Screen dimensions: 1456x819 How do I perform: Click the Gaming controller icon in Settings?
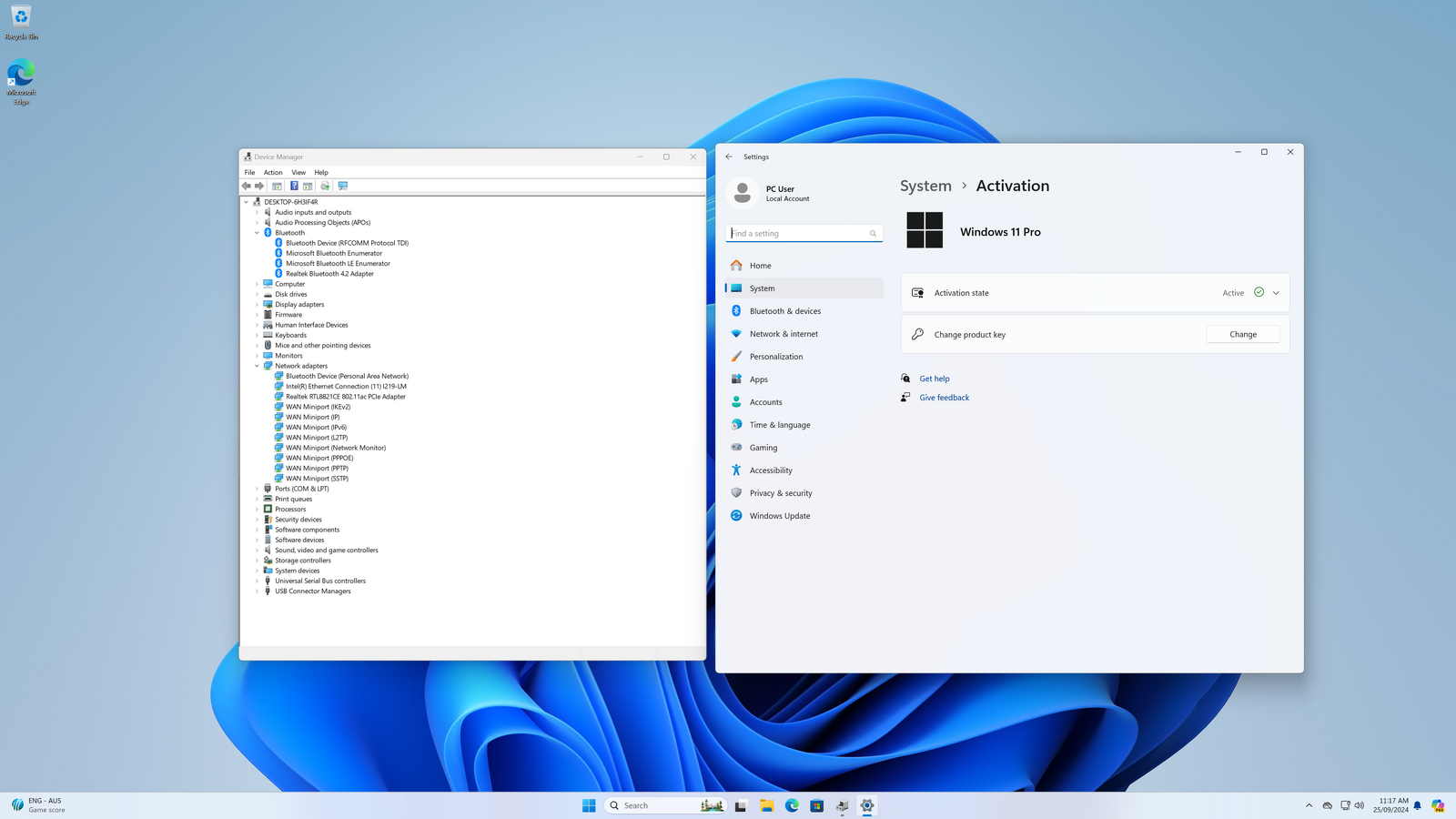[x=736, y=448]
